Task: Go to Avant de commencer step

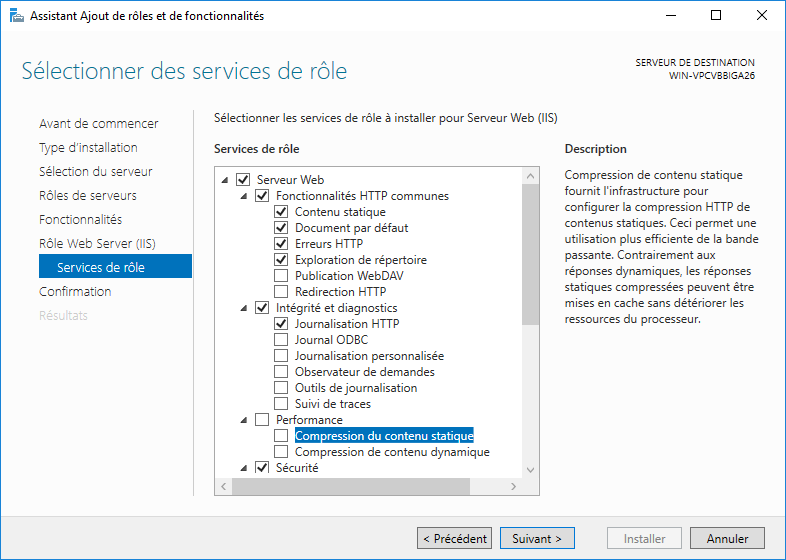Action: tap(98, 124)
